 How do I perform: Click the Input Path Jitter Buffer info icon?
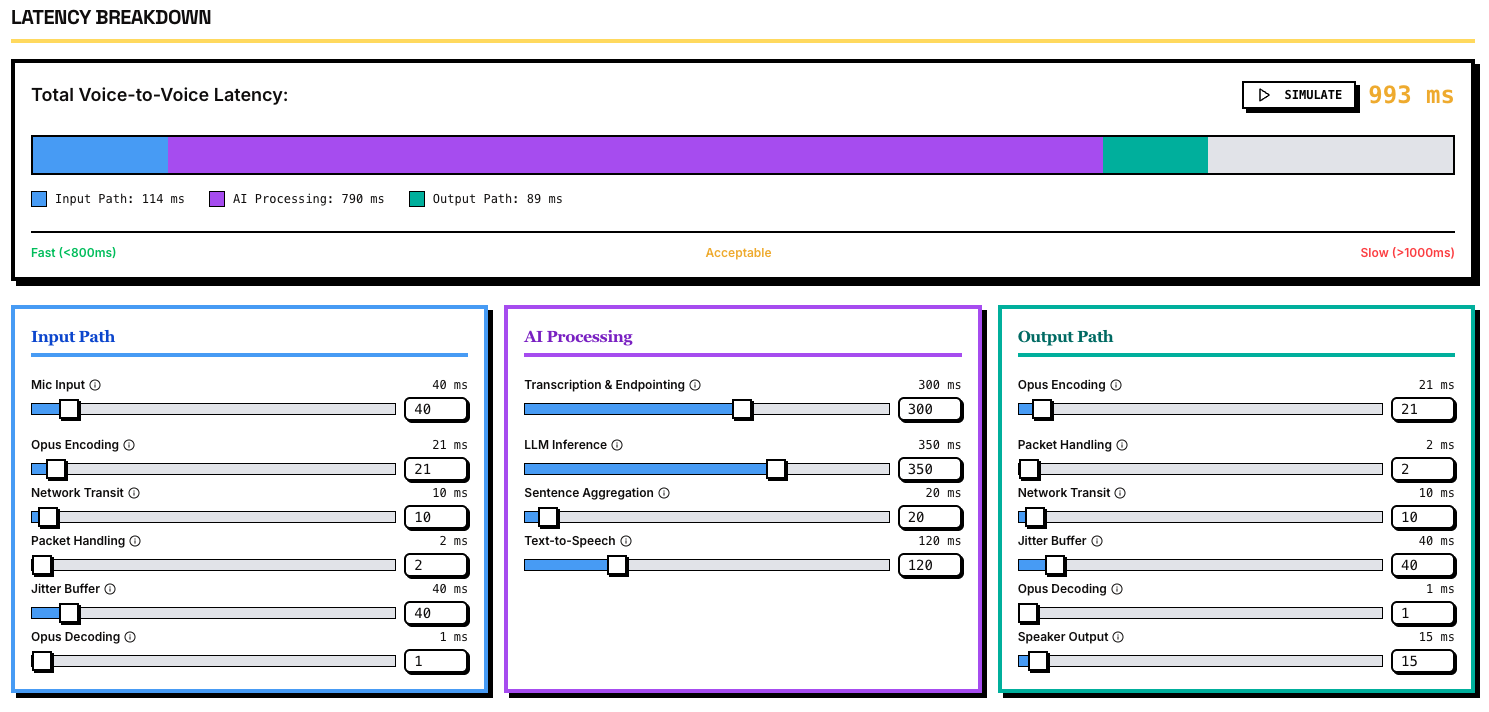click(x=110, y=589)
